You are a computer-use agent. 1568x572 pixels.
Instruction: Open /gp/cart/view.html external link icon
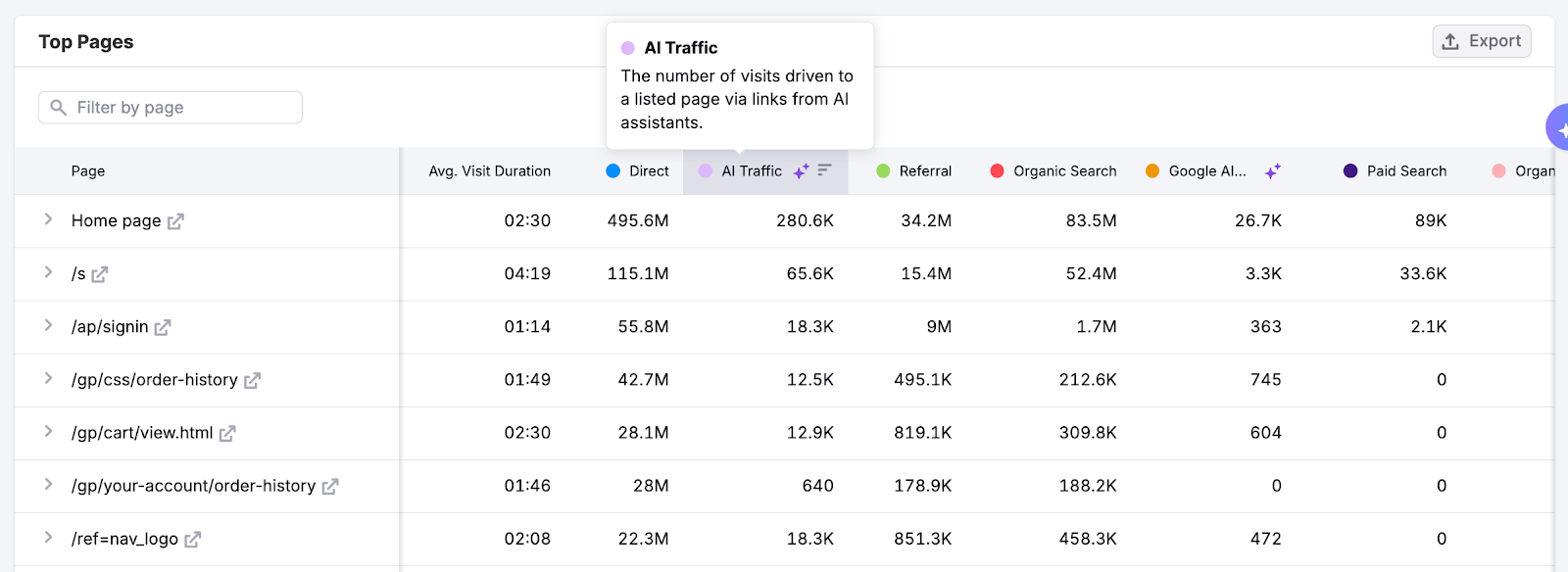(x=227, y=433)
